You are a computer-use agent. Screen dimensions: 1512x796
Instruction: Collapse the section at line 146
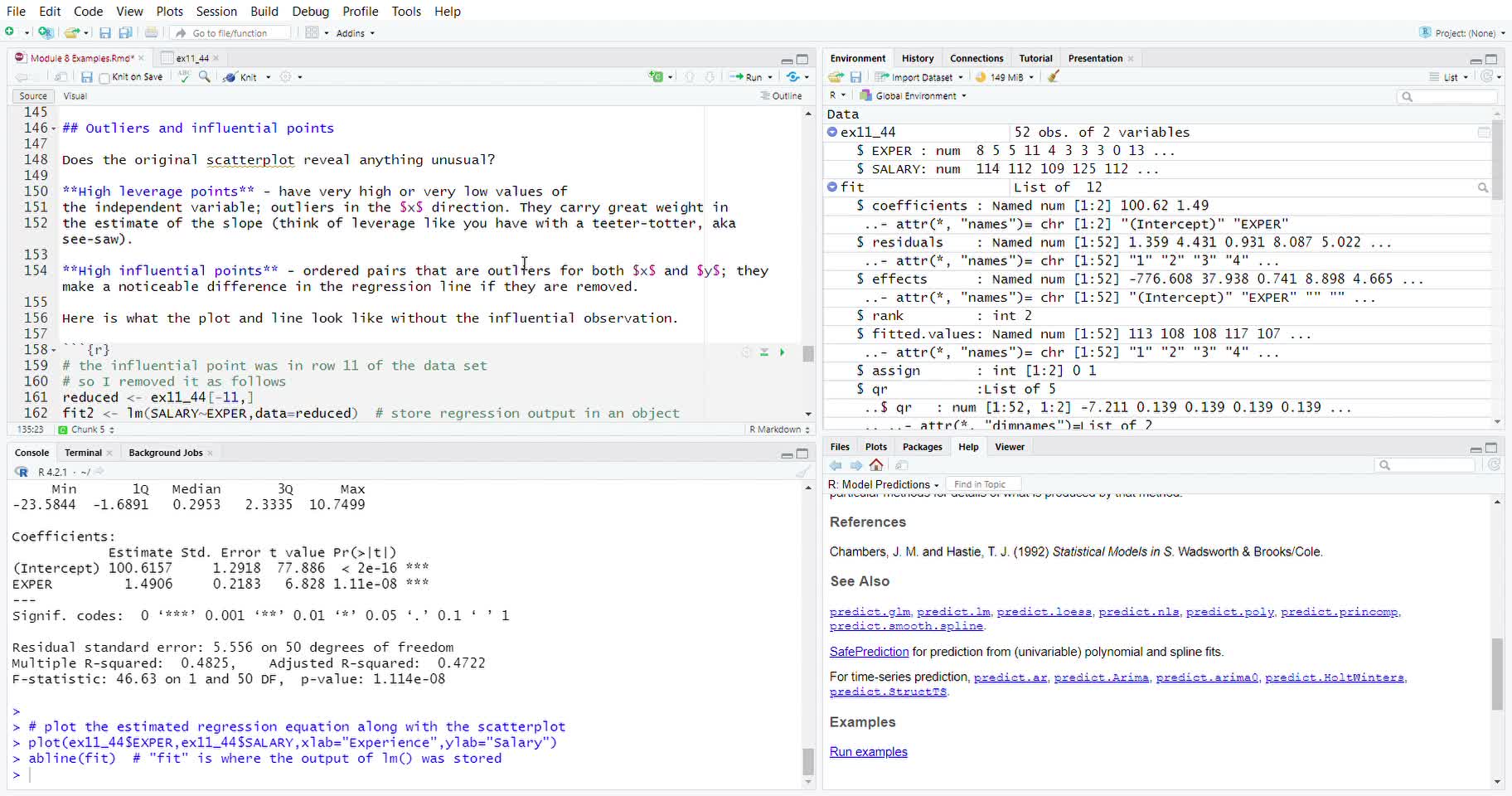pos(54,129)
